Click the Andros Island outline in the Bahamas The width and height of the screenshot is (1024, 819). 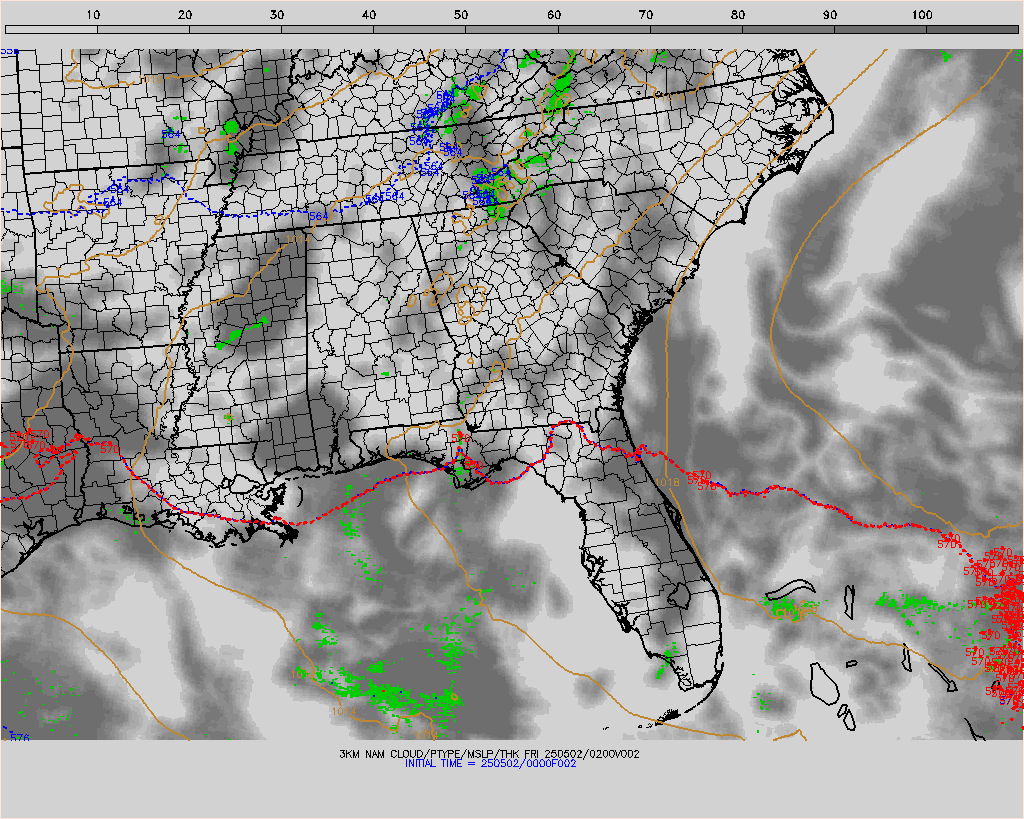[x=825, y=682]
